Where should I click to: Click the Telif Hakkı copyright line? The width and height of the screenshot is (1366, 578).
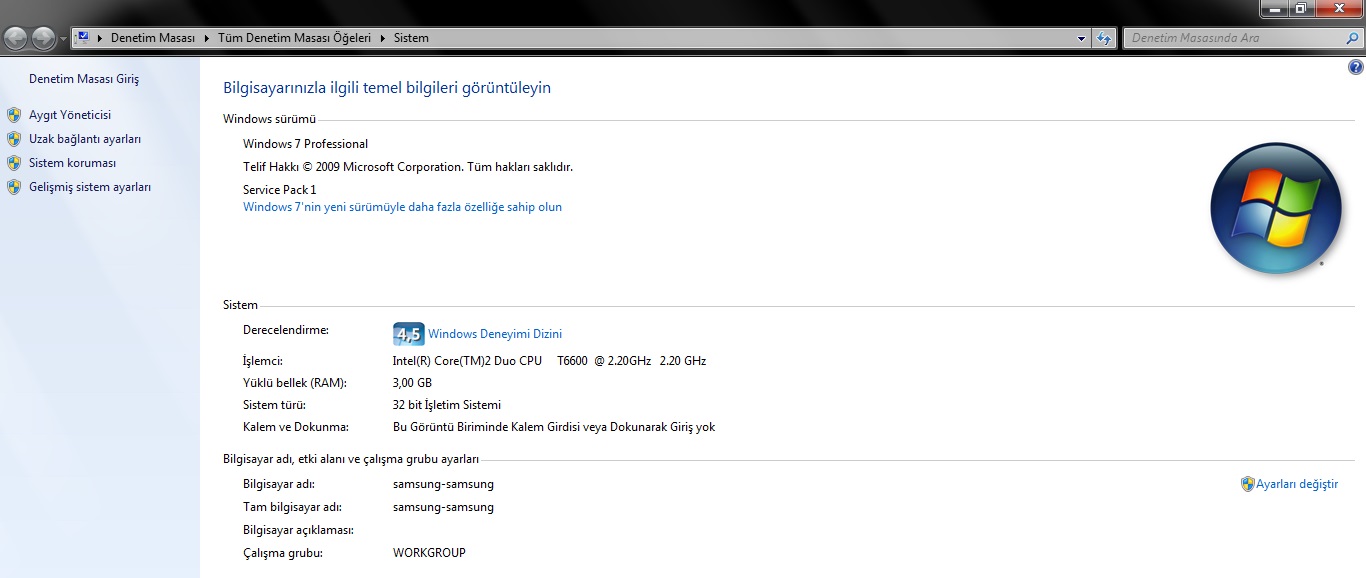point(408,167)
